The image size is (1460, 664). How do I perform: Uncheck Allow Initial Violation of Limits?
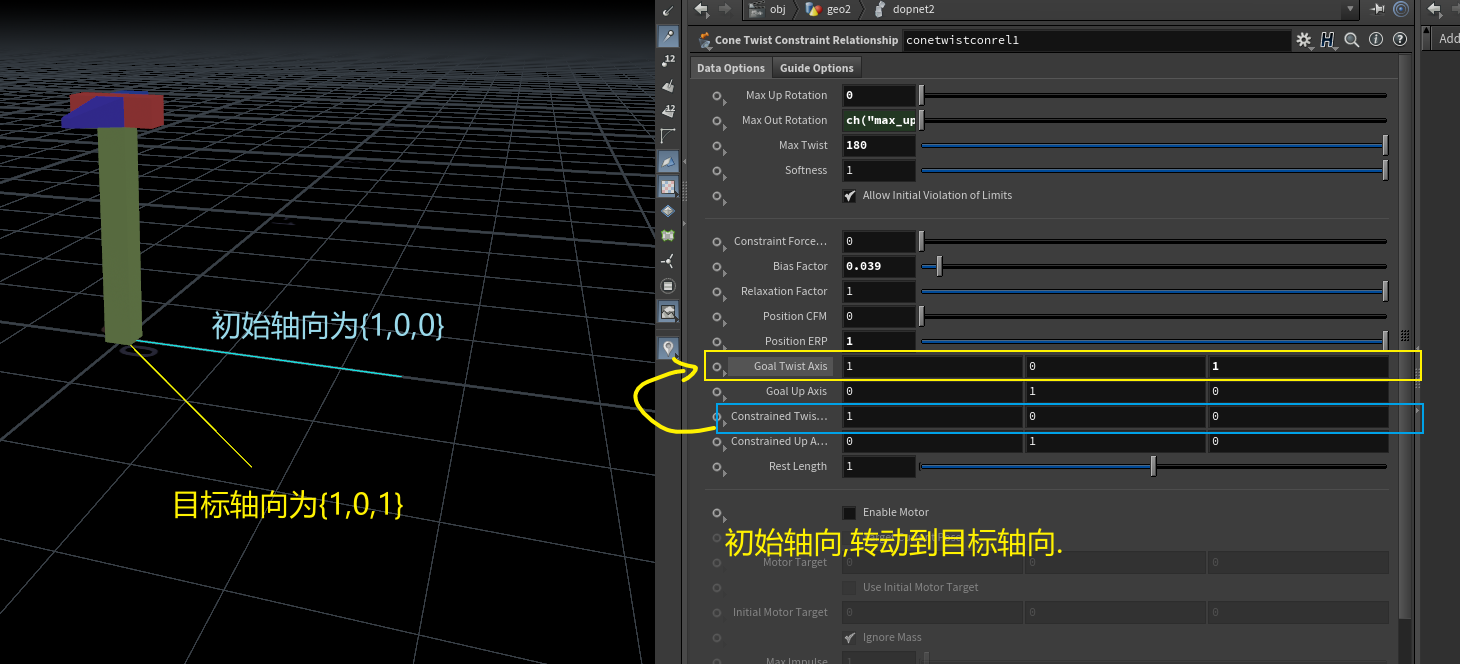851,196
